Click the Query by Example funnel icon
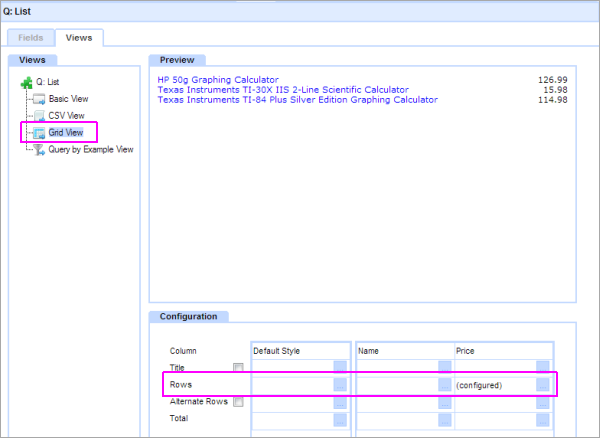Viewport: 600px width, 438px height. pos(39,150)
